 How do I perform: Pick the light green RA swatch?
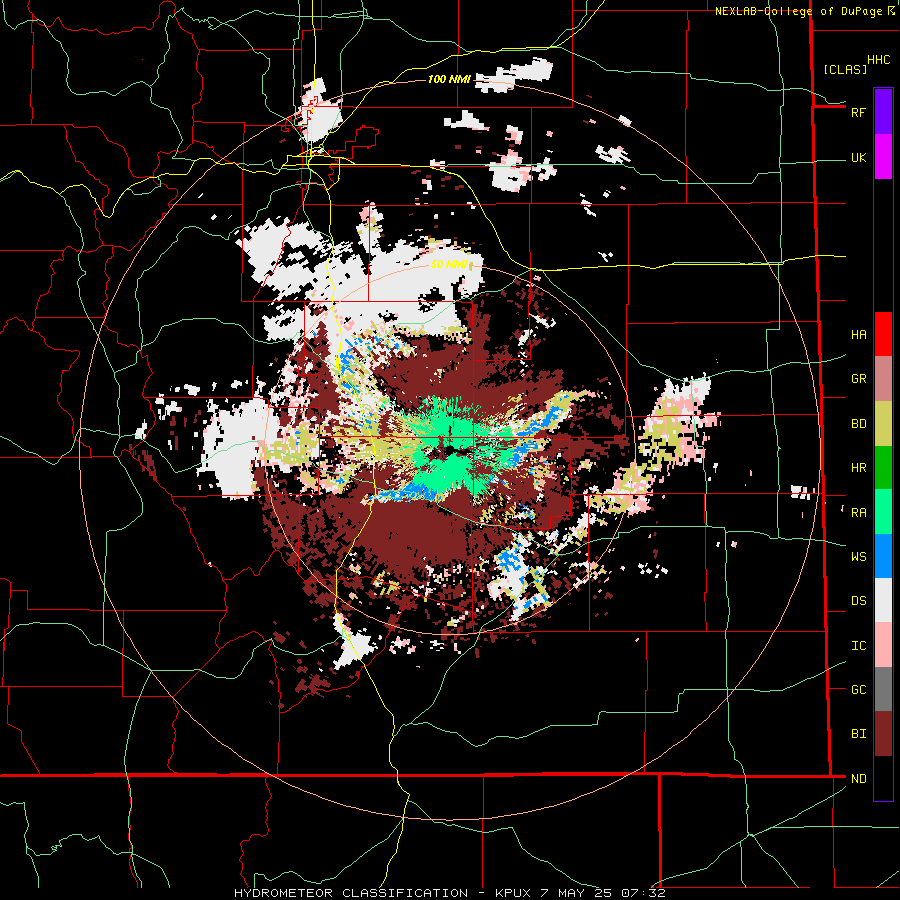point(883,512)
